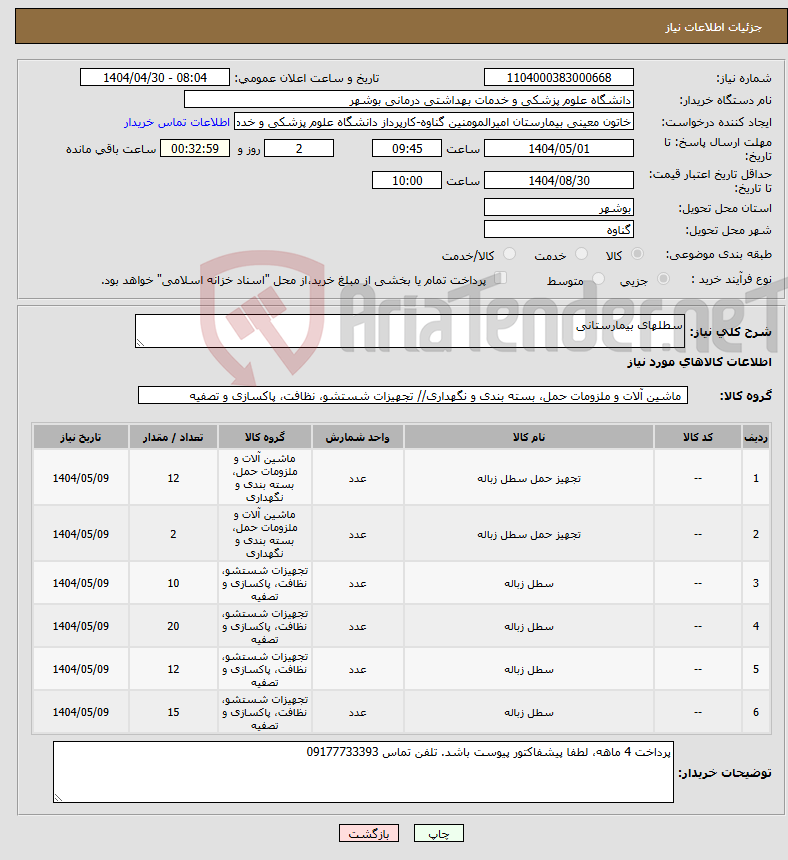Click the price validity date 1404/08/30
788x860 pixels.
click(x=559, y=180)
